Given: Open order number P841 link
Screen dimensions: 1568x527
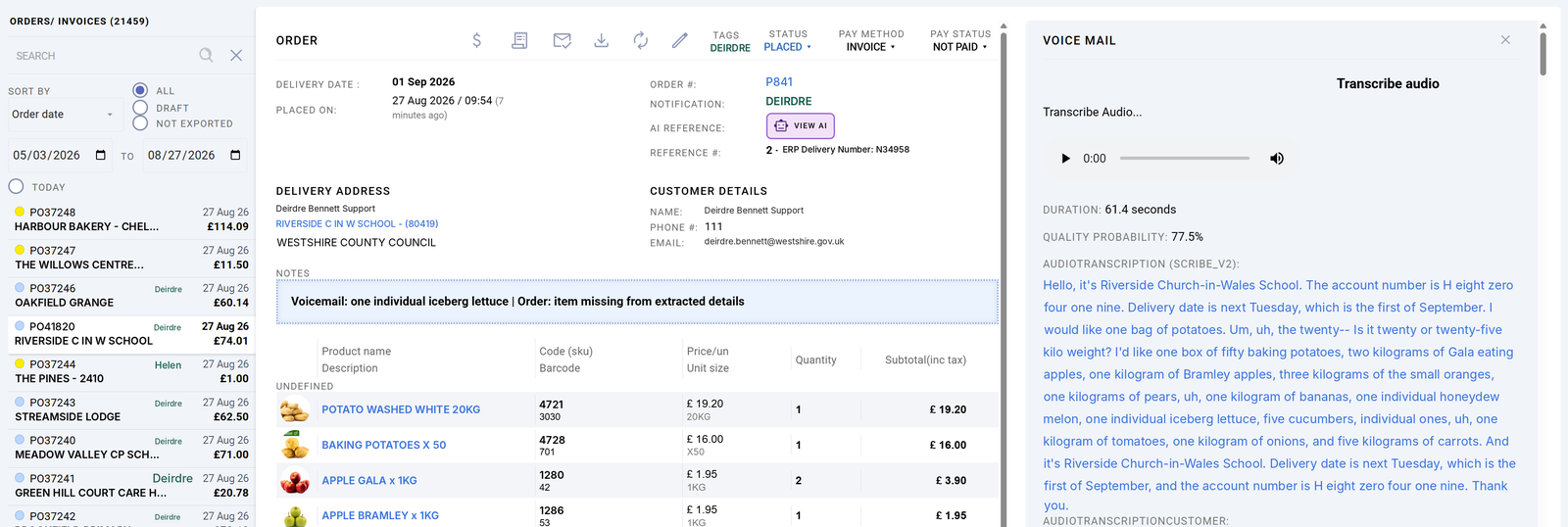Looking at the screenshot, I should [x=779, y=82].
